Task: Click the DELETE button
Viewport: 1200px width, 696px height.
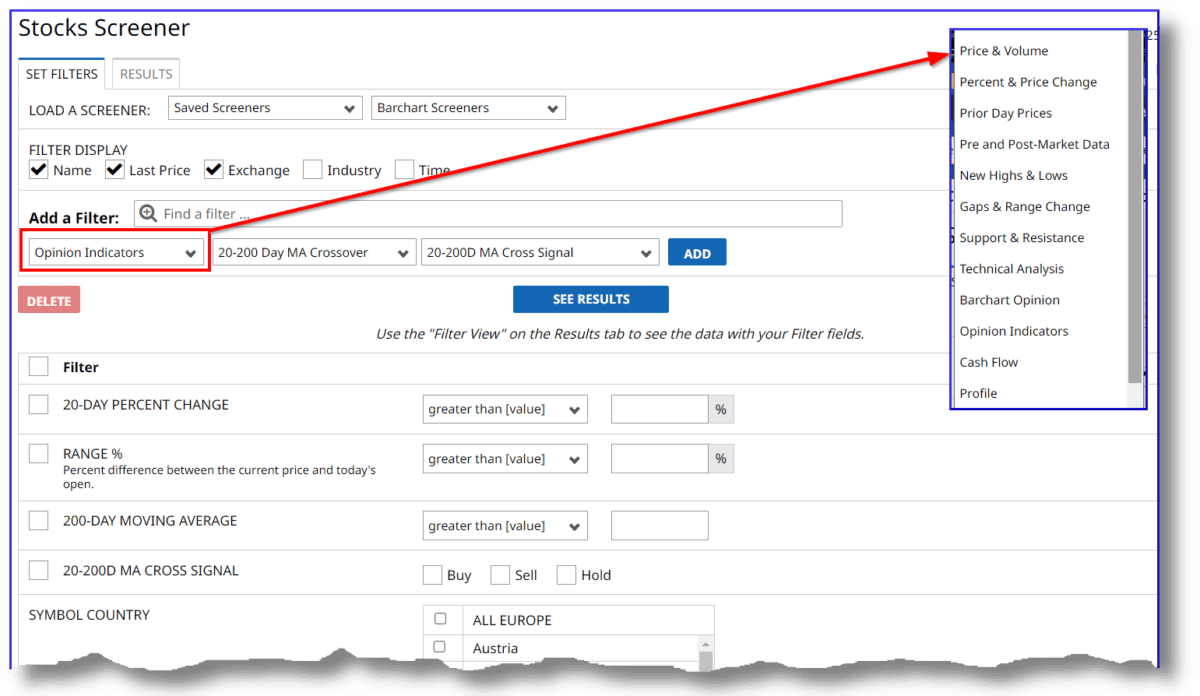Action: 48,299
